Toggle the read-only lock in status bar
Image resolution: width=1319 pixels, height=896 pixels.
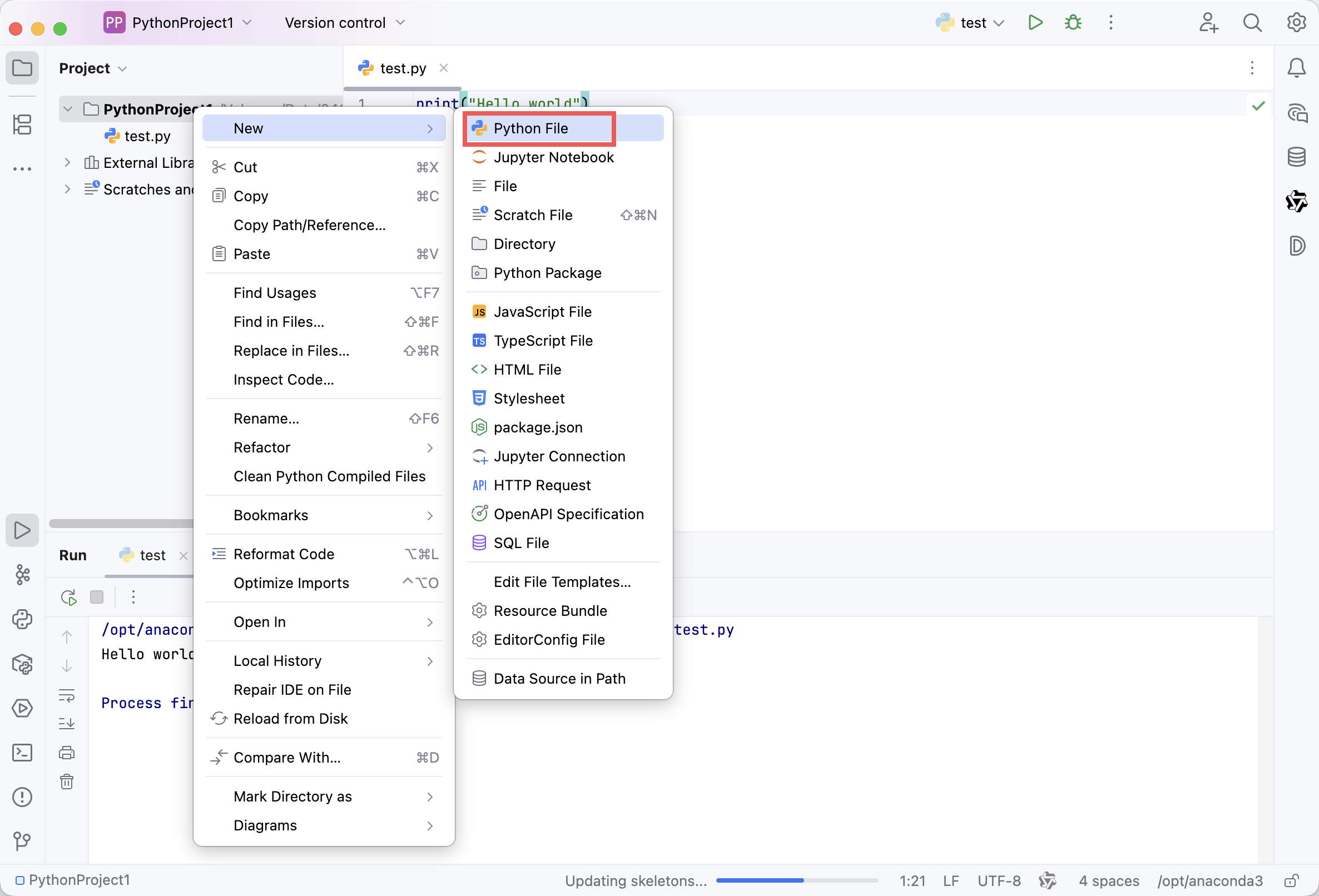point(1292,880)
